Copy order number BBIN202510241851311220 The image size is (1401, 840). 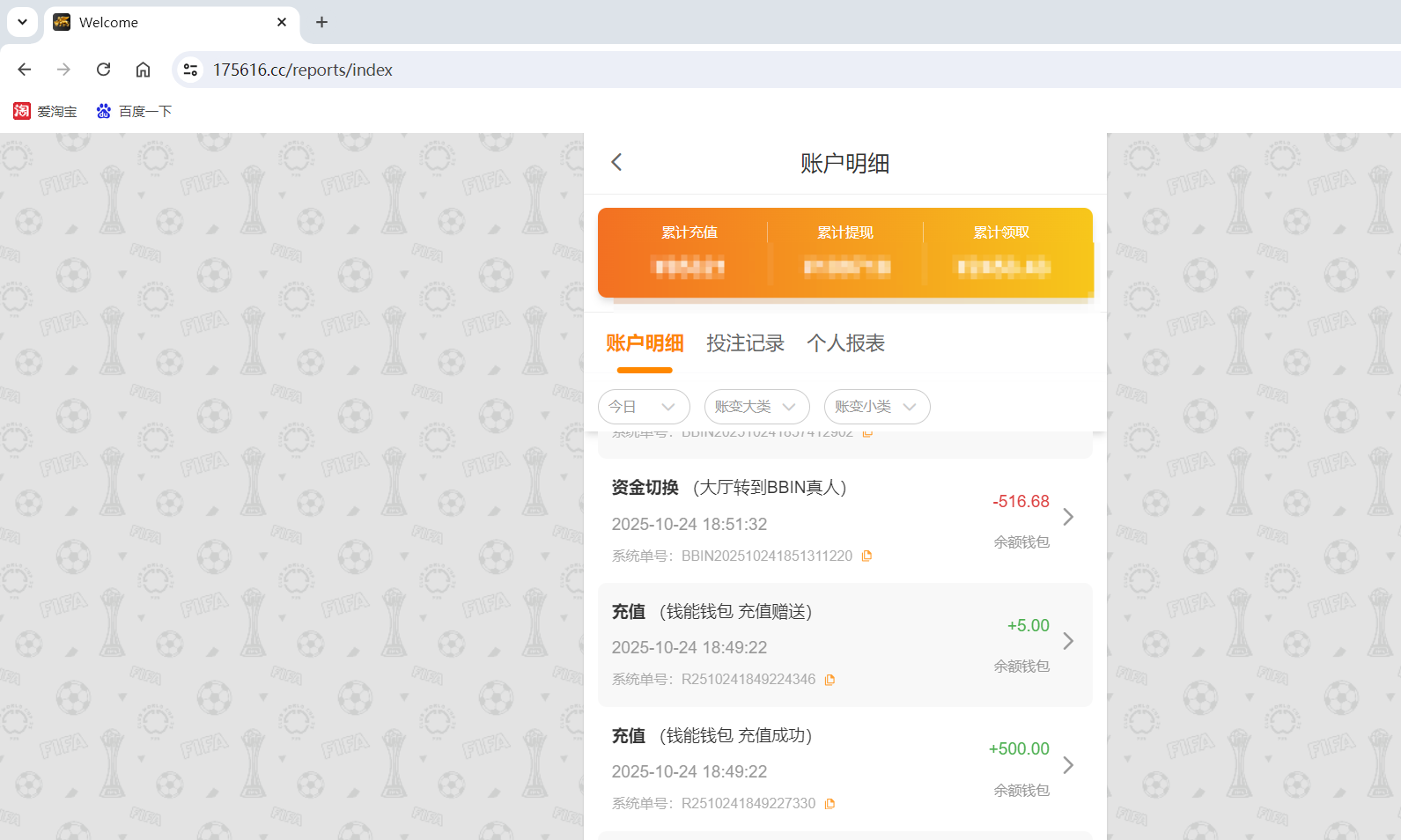(x=866, y=556)
